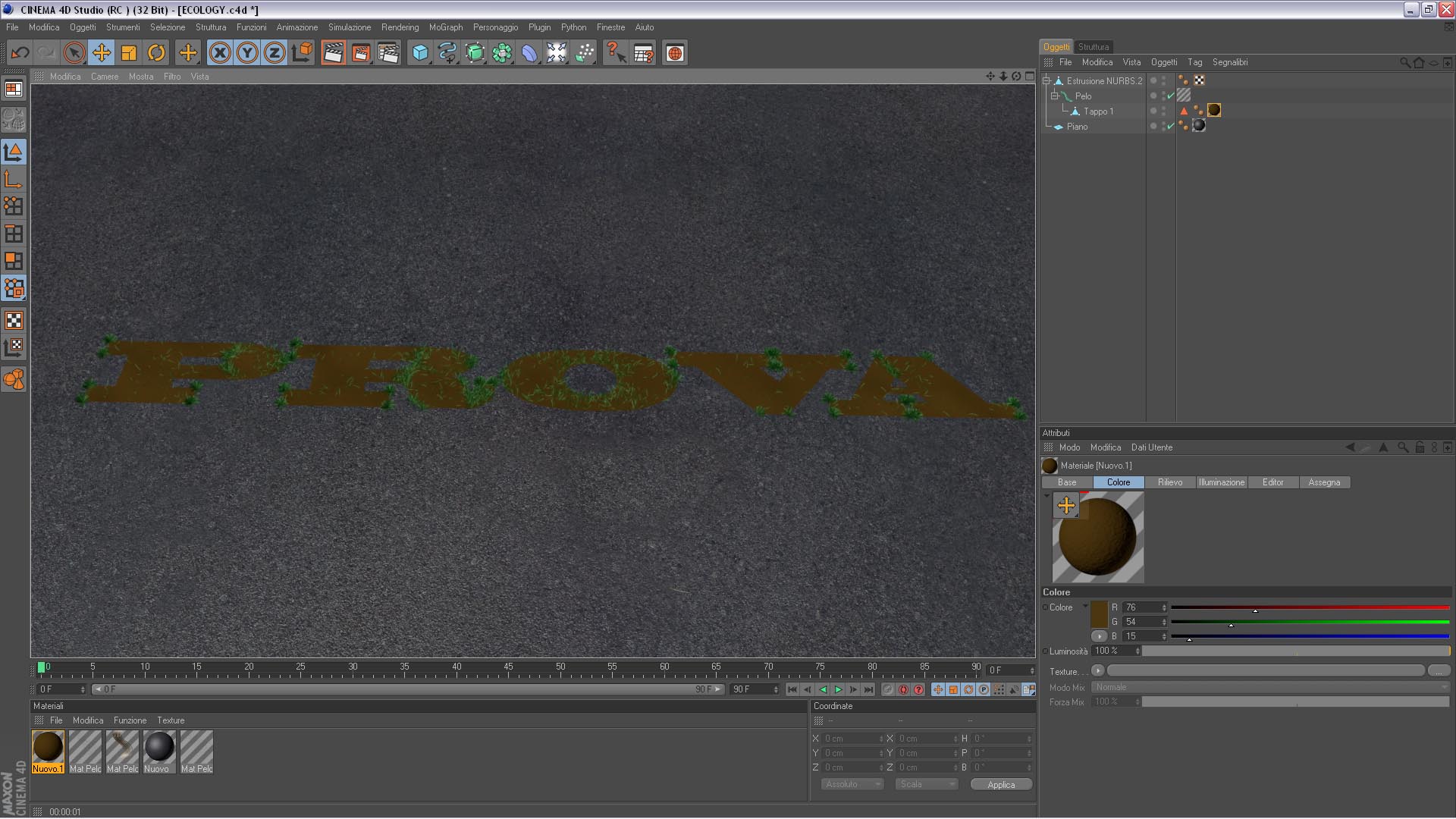The image size is (1456, 819).
Task: Select the Rotate tool
Action: [x=156, y=53]
